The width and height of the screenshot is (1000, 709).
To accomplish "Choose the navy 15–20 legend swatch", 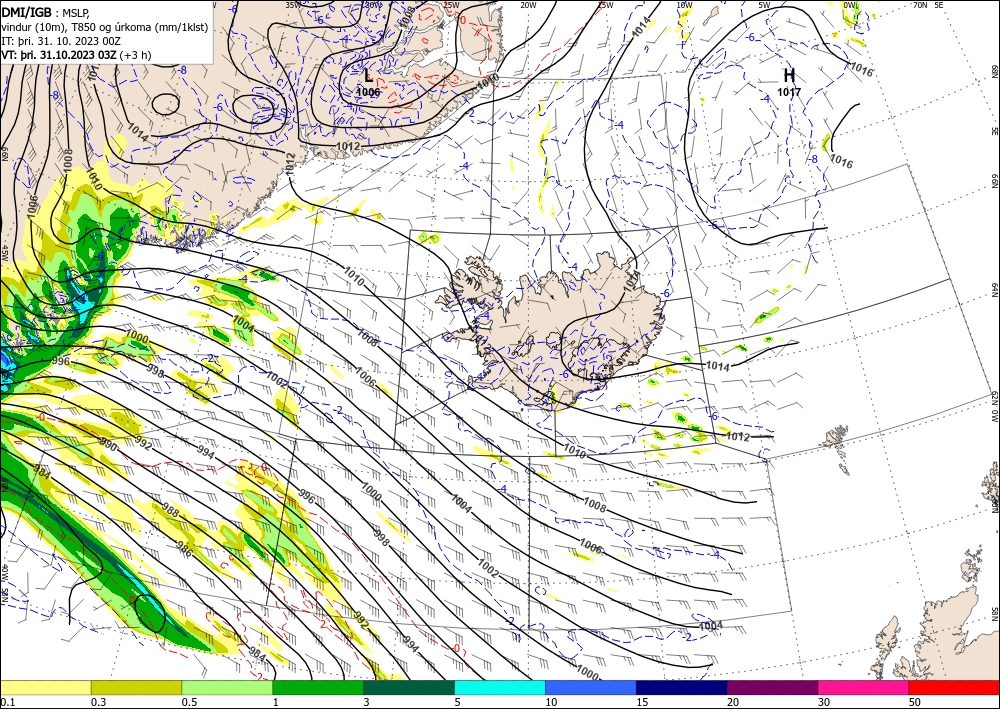I will (x=682, y=687).
